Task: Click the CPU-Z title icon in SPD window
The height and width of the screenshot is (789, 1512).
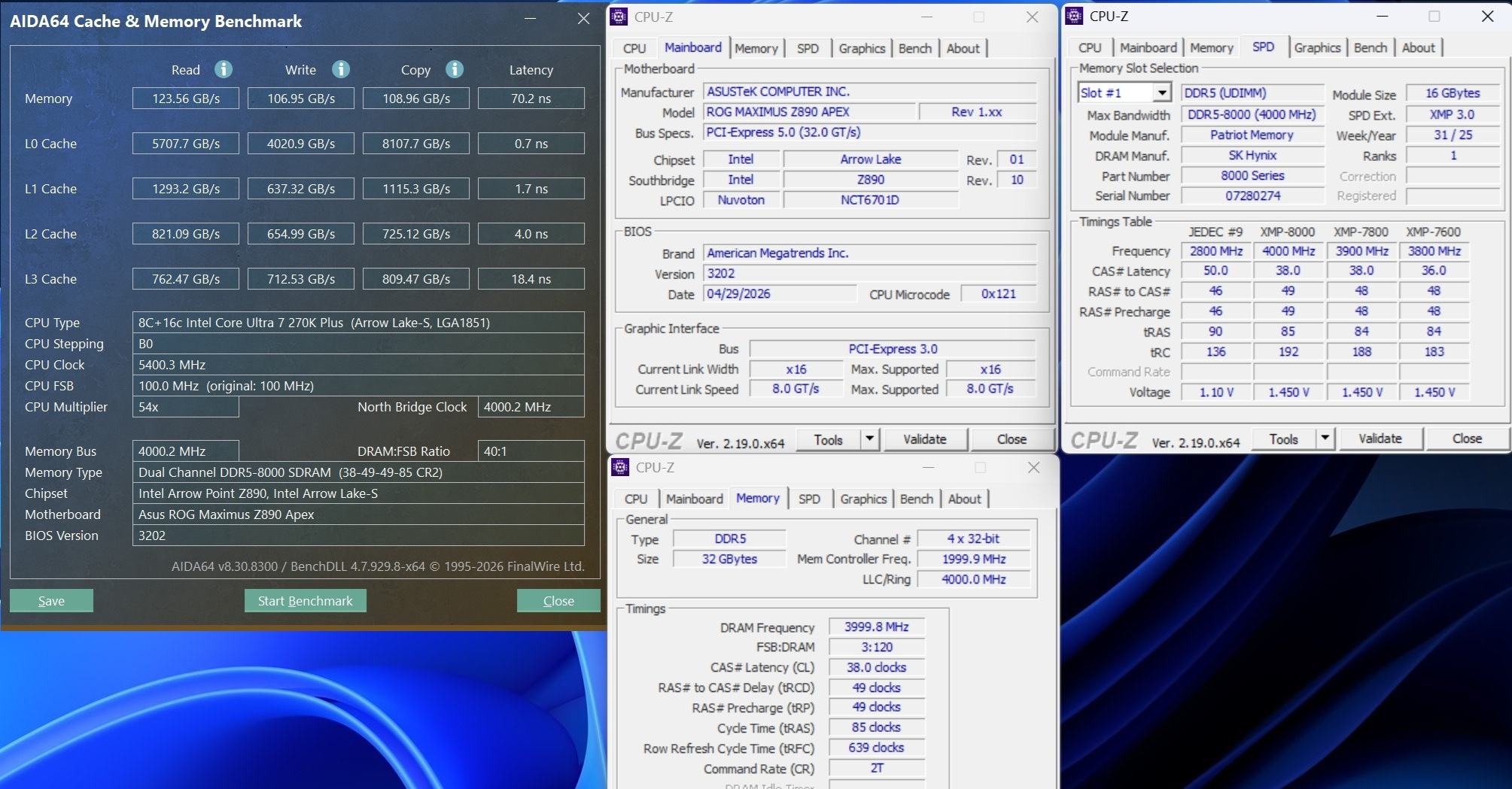Action: (1074, 16)
